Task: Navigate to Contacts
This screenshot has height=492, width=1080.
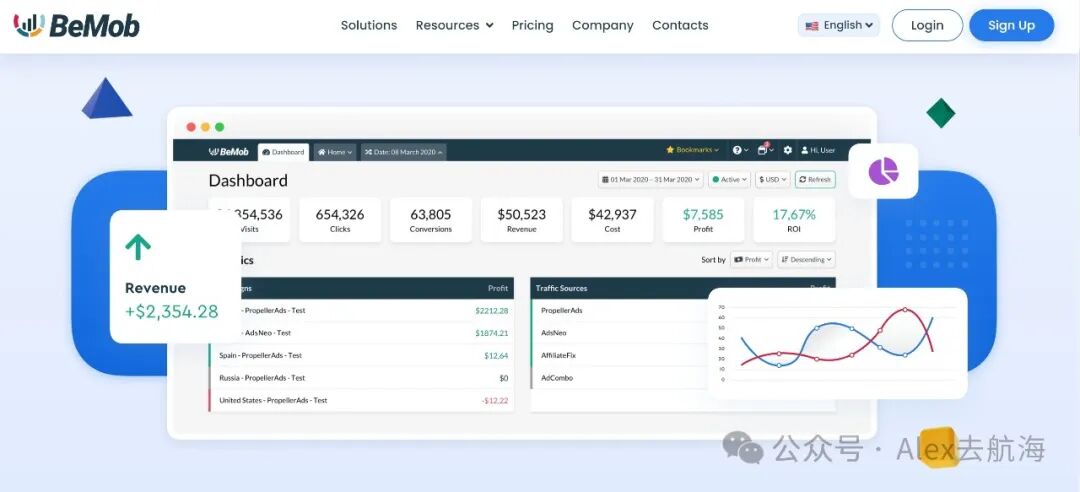Action: click(680, 25)
